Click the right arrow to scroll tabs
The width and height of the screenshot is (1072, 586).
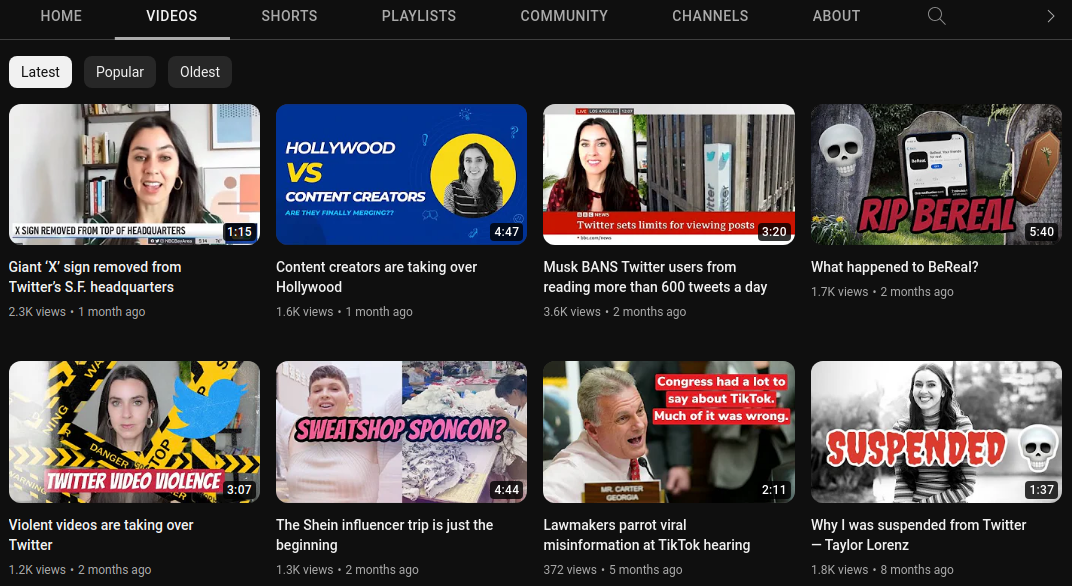[x=1050, y=16]
